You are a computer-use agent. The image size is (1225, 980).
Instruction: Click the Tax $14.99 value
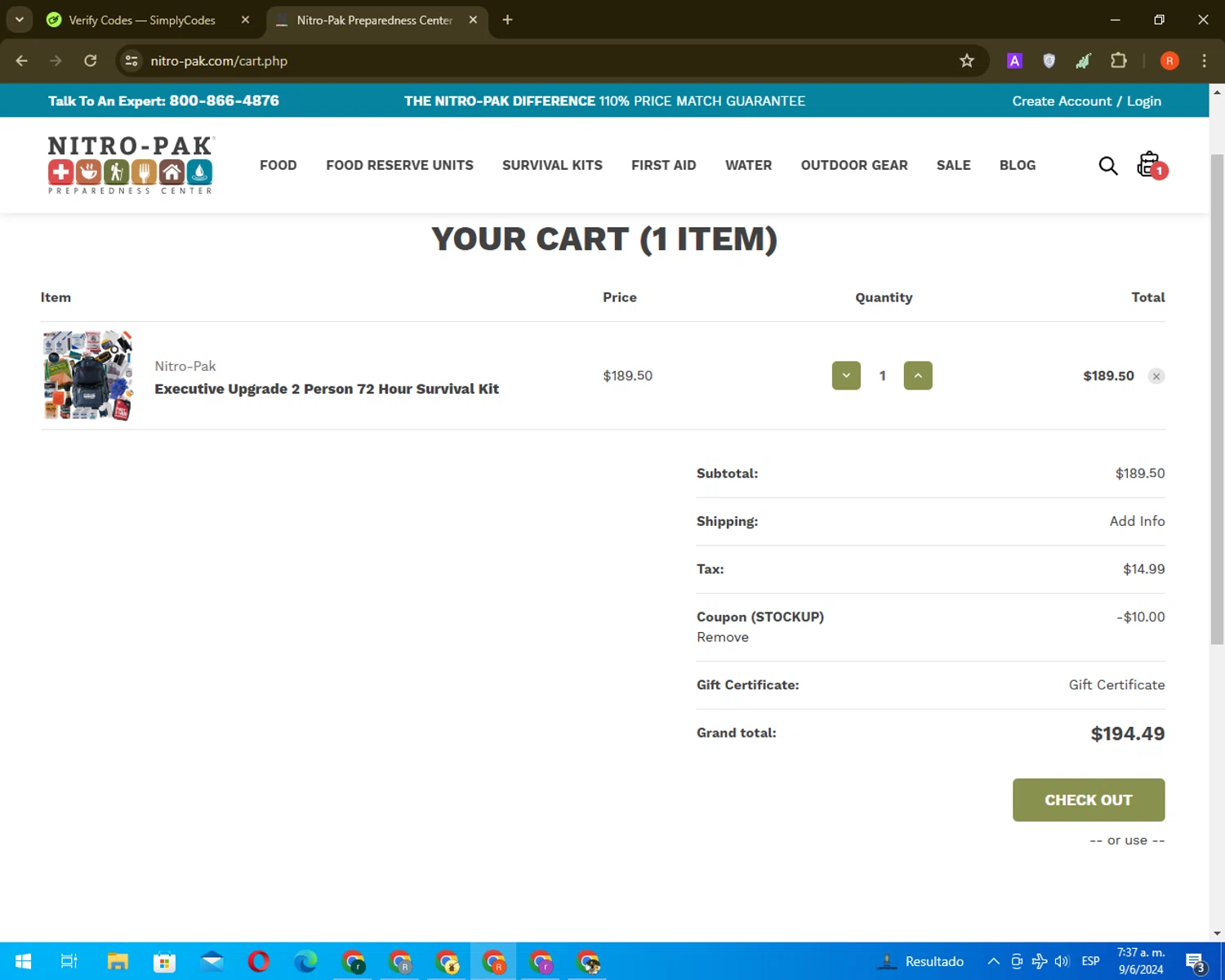point(1143,569)
